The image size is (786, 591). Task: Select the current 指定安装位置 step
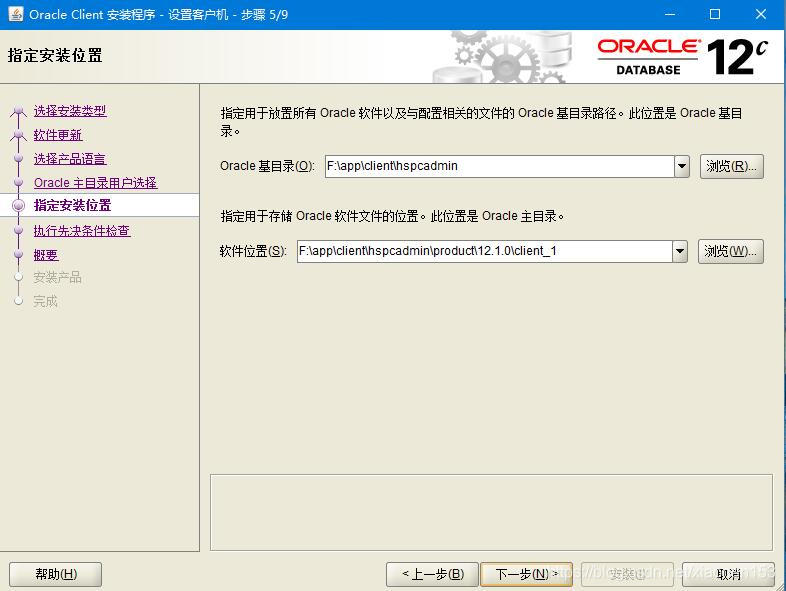coord(72,206)
